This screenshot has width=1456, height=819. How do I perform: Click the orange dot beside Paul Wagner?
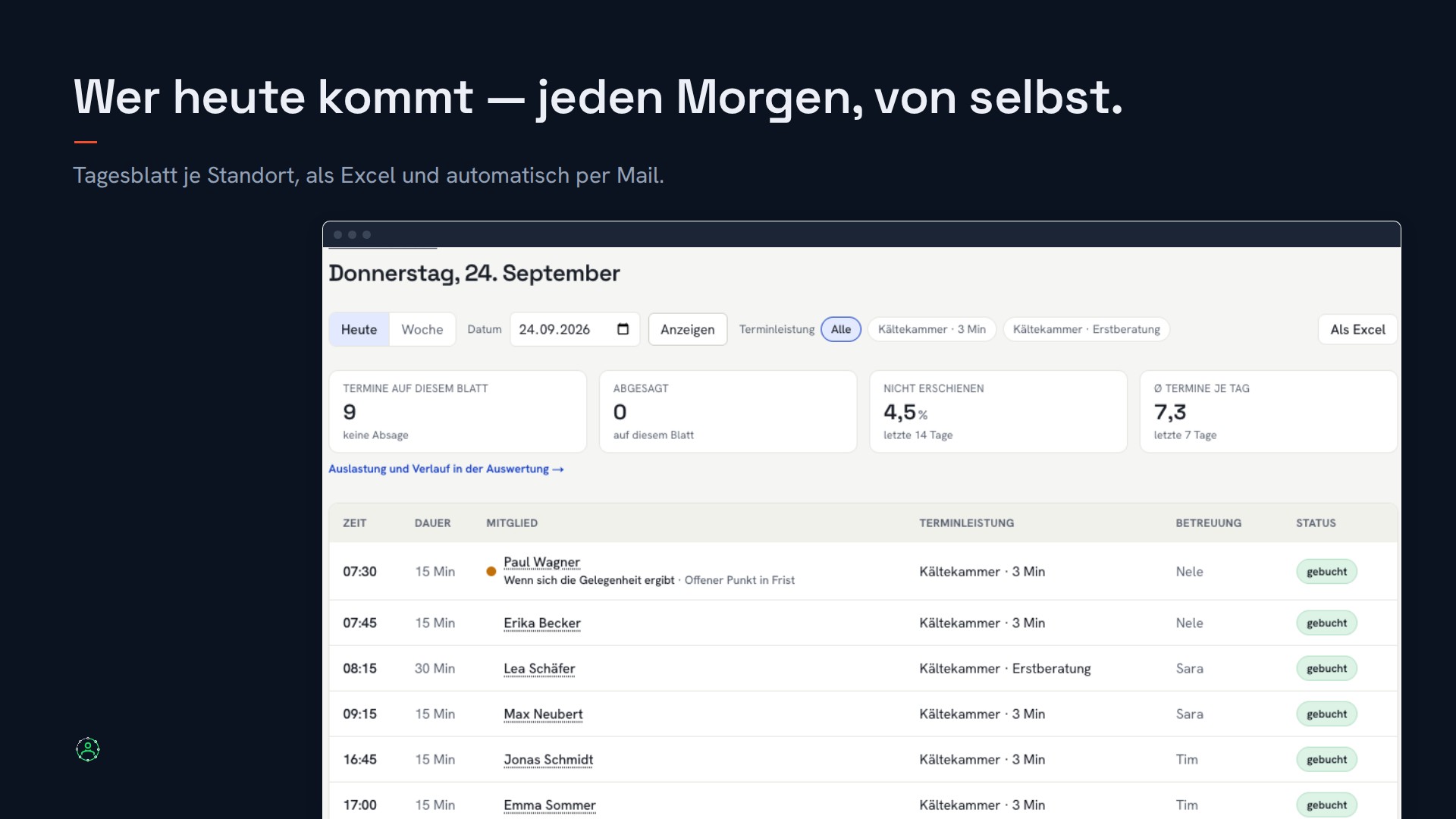click(x=491, y=572)
